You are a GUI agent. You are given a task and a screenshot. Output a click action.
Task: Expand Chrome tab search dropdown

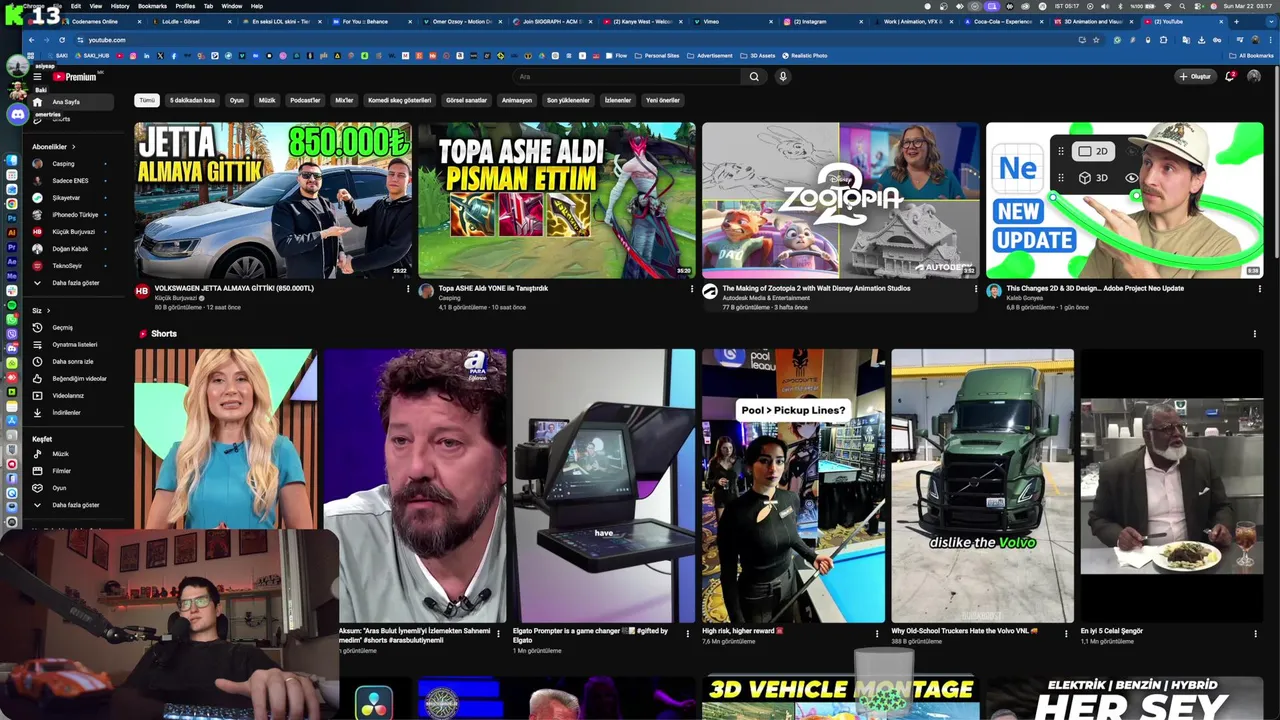pos(1270,21)
